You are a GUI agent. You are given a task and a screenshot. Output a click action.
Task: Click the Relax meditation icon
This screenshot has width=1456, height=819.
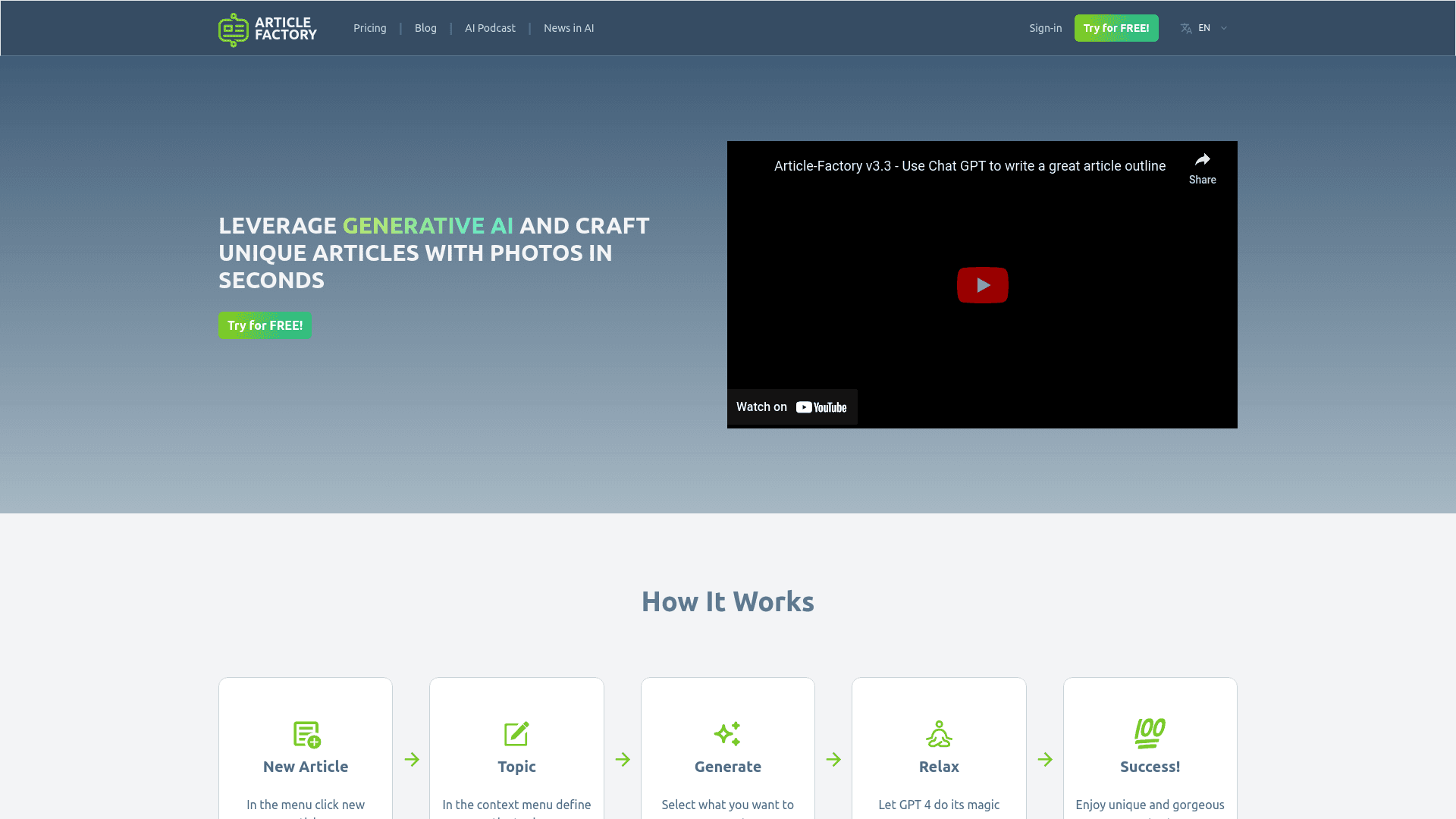tap(939, 733)
